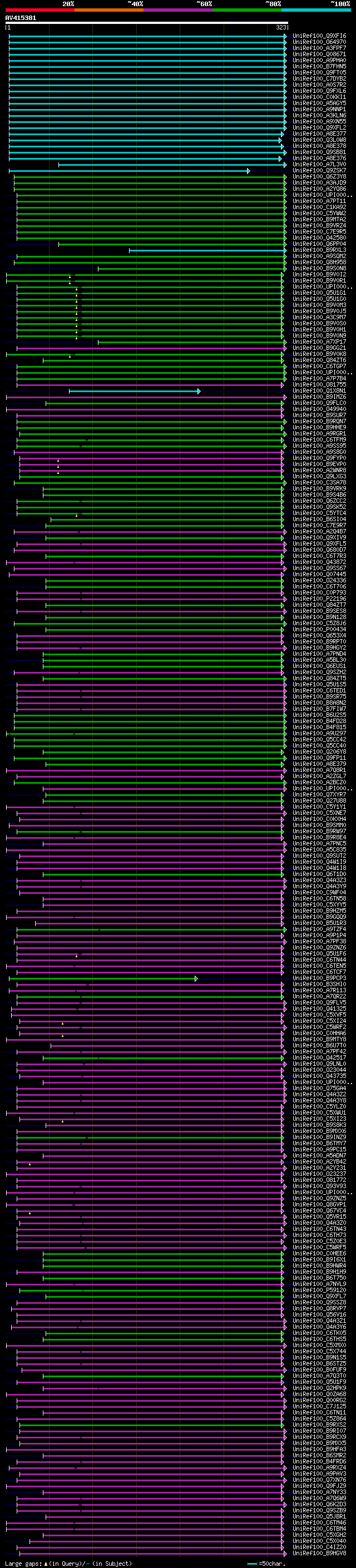Select the UniRef100_A9NNP1 label

[x=319, y=109]
